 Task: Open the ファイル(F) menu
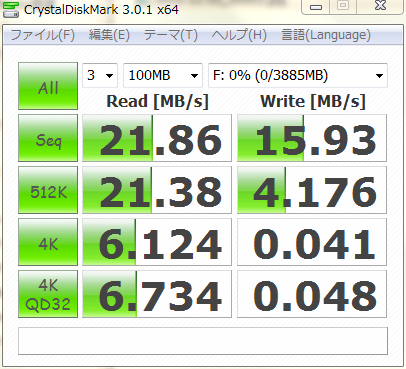(x=43, y=35)
